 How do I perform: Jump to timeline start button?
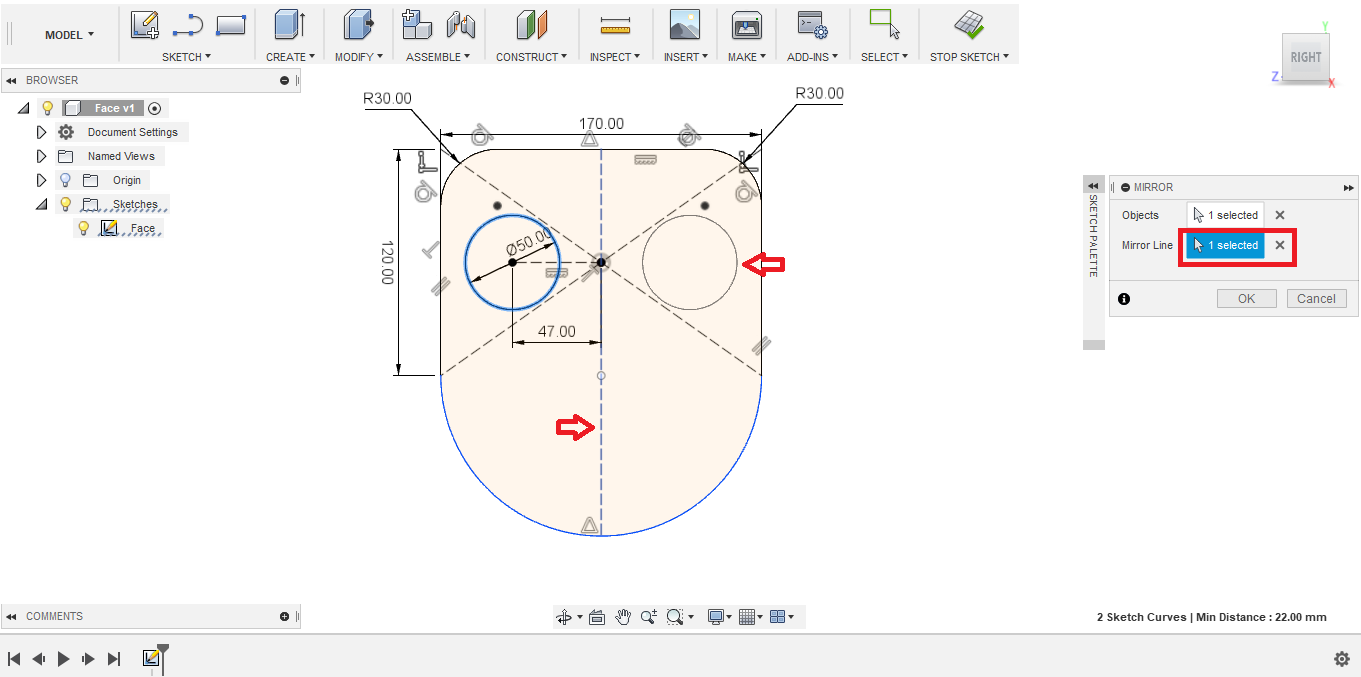pyautogui.click(x=14, y=659)
